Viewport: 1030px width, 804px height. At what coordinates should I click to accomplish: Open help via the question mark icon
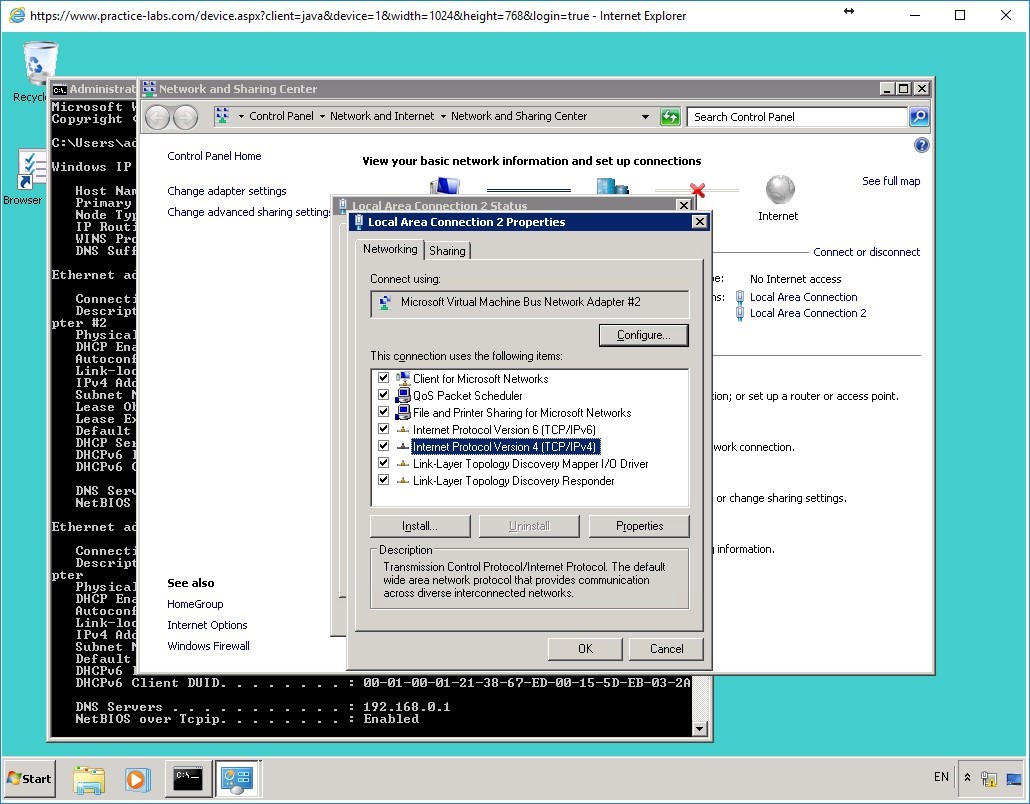pyautogui.click(x=921, y=145)
